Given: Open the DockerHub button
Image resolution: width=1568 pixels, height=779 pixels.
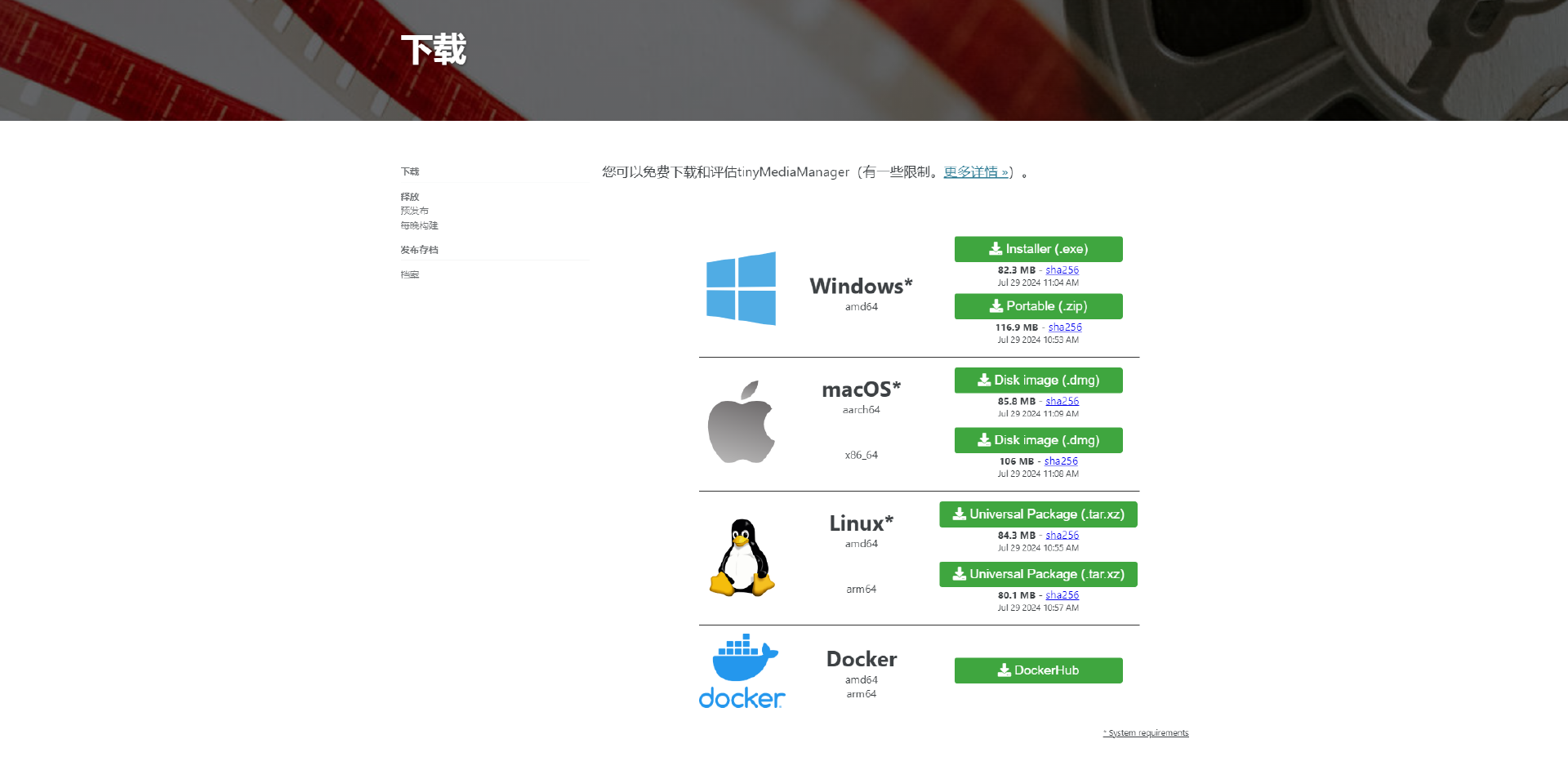Looking at the screenshot, I should (x=1038, y=670).
